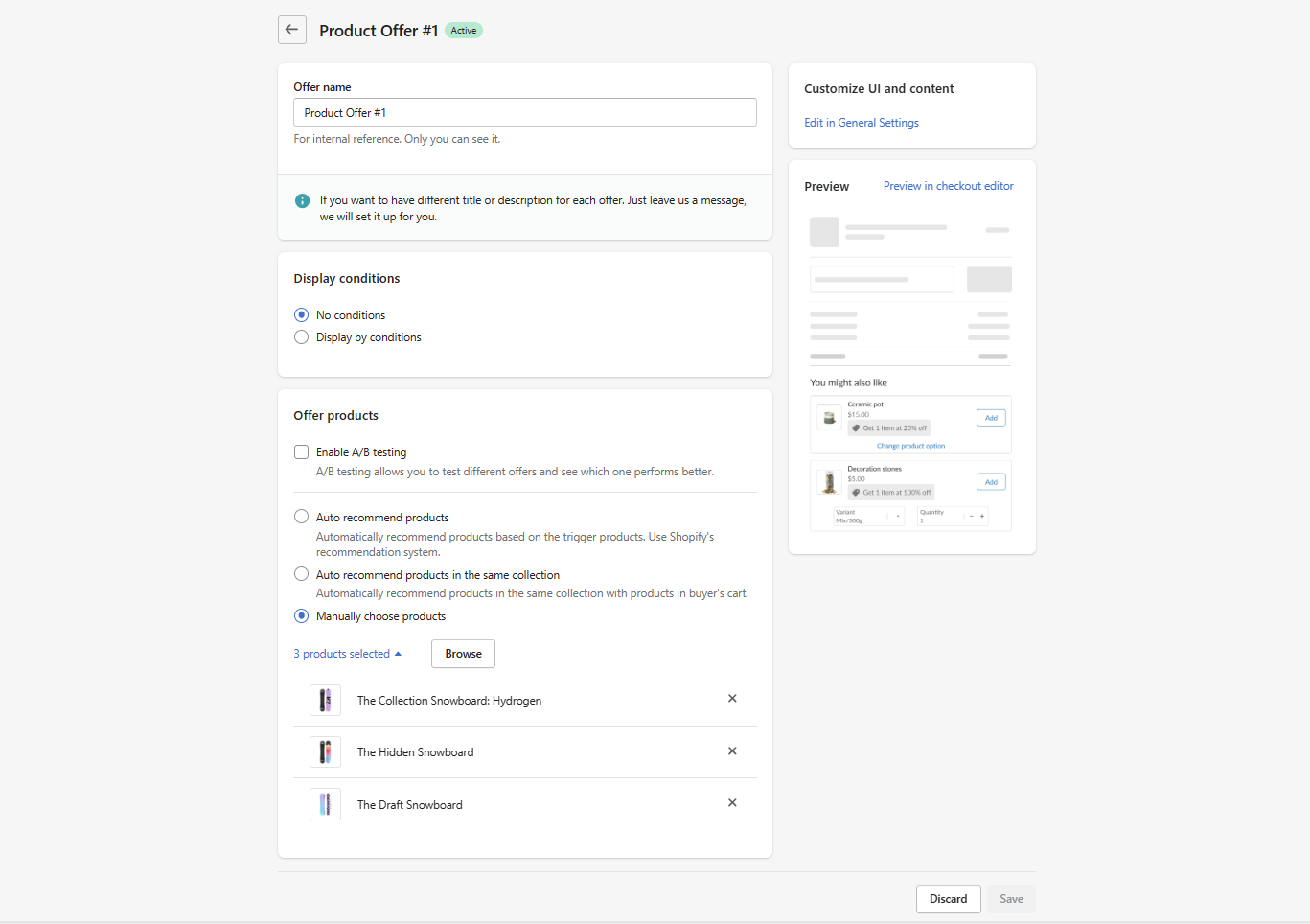Click the Save button

pyautogui.click(x=1011, y=899)
